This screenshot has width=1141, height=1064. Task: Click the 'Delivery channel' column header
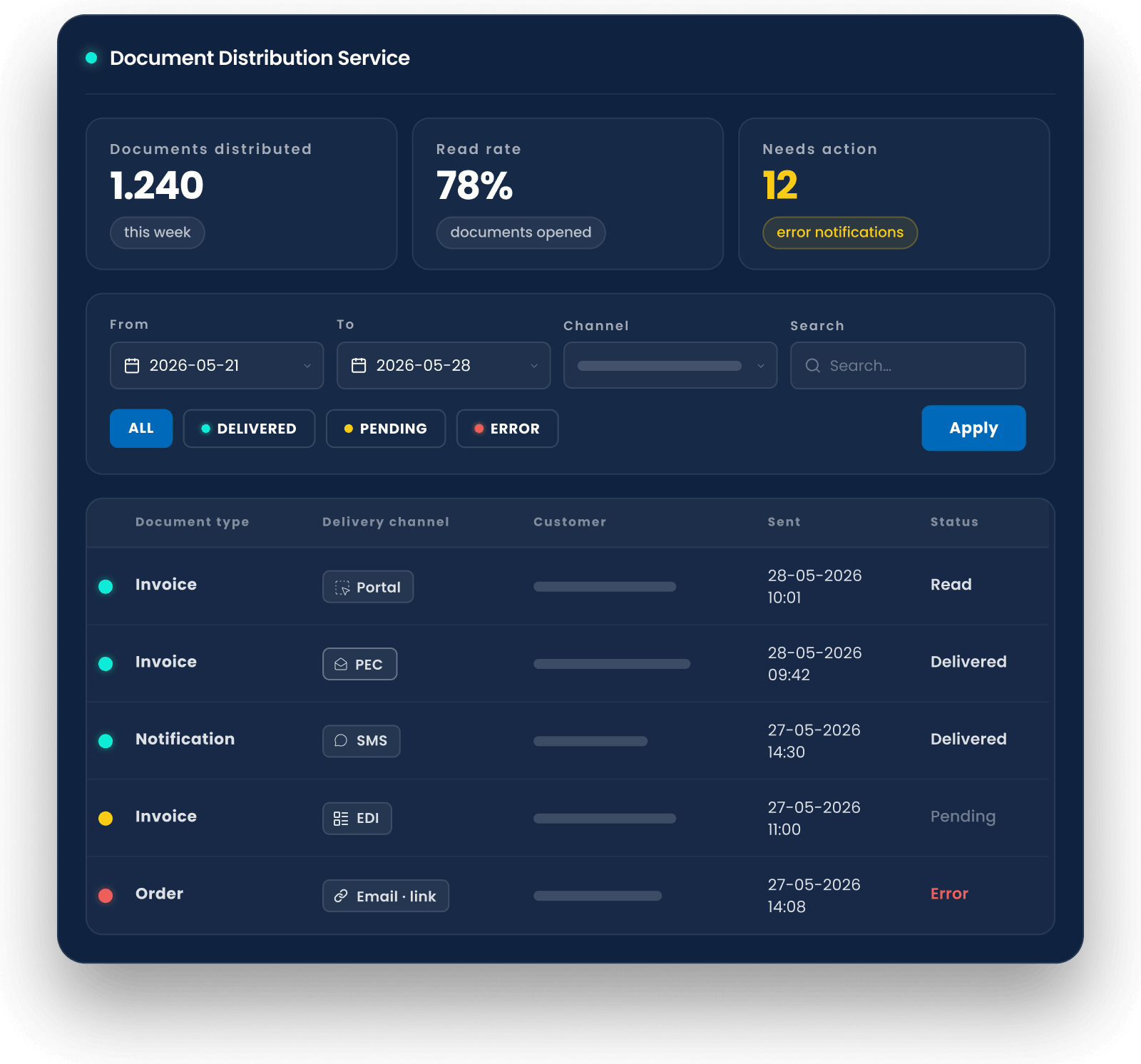point(386,522)
